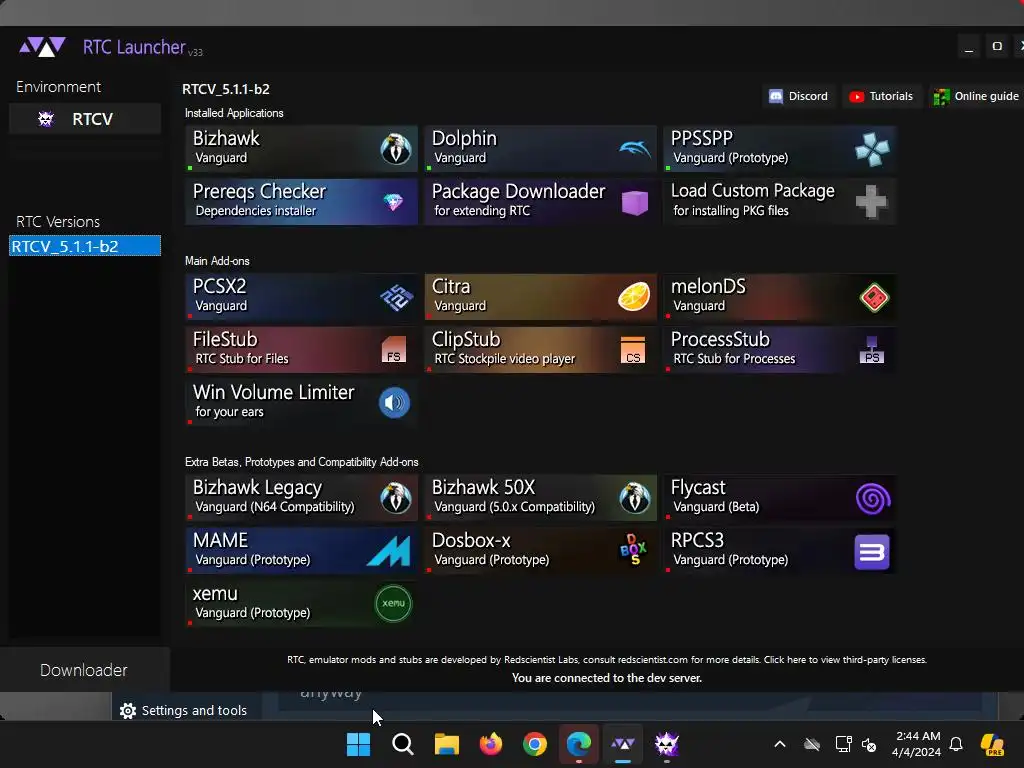1024x768 pixels.
Task: Launch Bizhawk Vanguard by its title
Action: pyautogui.click(x=226, y=138)
